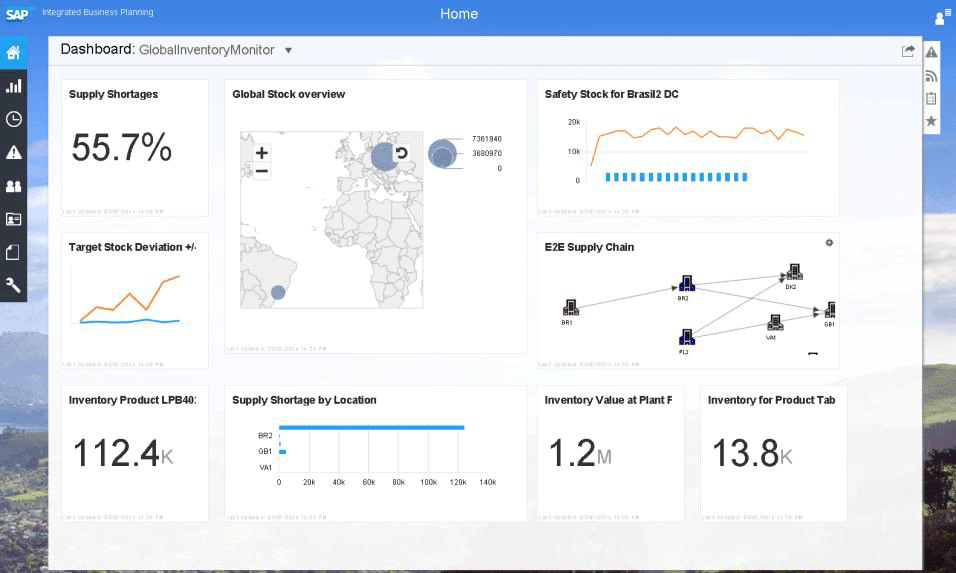This screenshot has height=573, width=956.
Task: Open the clipboard tasks icon in right panel
Action: (x=931, y=98)
